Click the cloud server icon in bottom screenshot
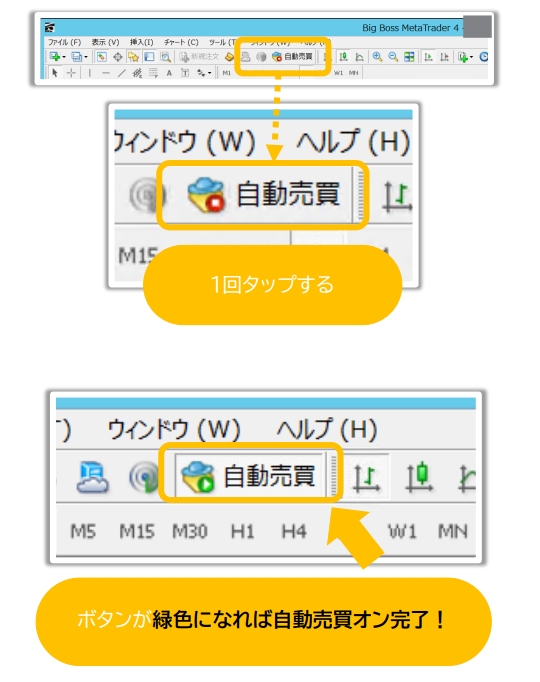 click(93, 477)
